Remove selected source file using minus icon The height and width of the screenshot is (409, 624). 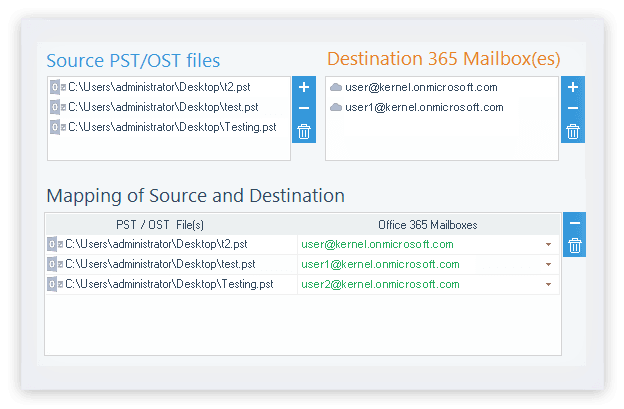coord(304,108)
